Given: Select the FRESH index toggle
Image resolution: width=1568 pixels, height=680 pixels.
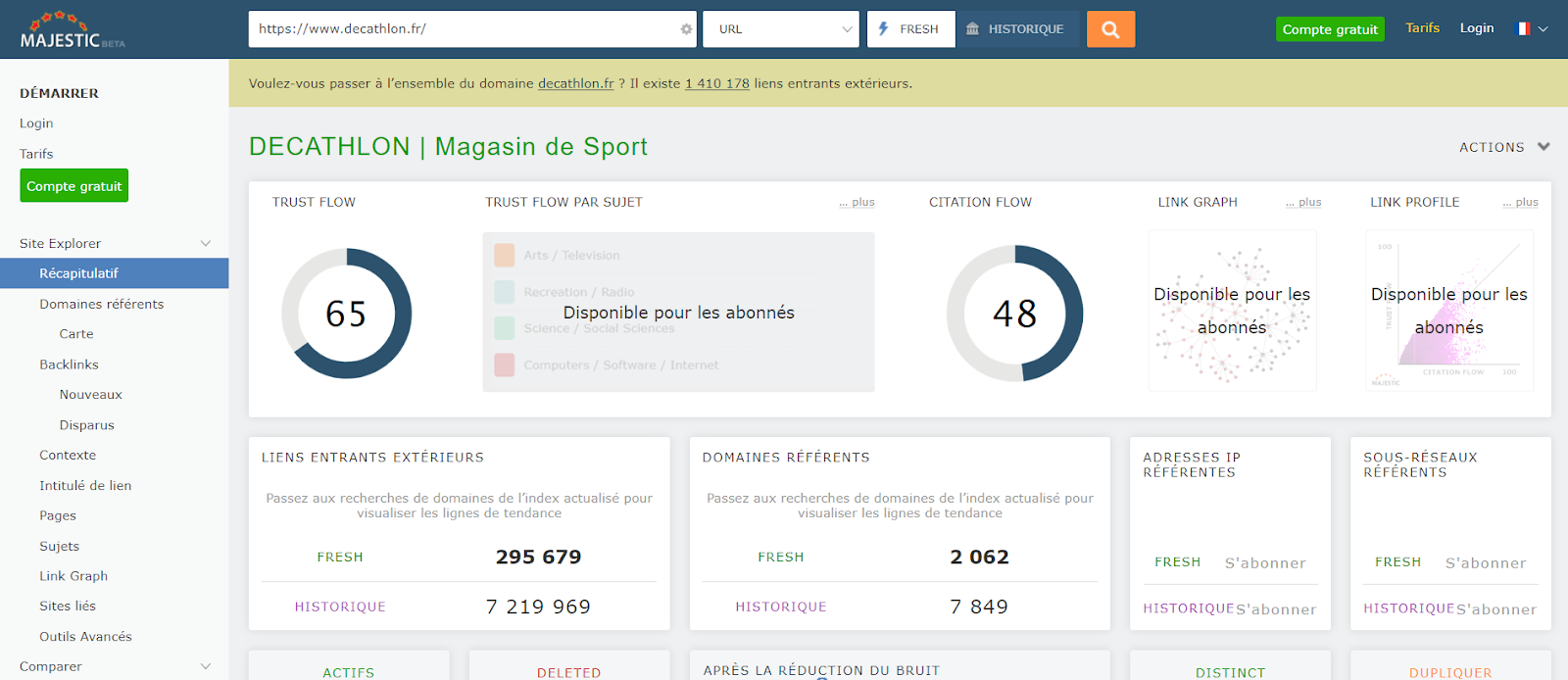Looking at the screenshot, I should tap(910, 29).
